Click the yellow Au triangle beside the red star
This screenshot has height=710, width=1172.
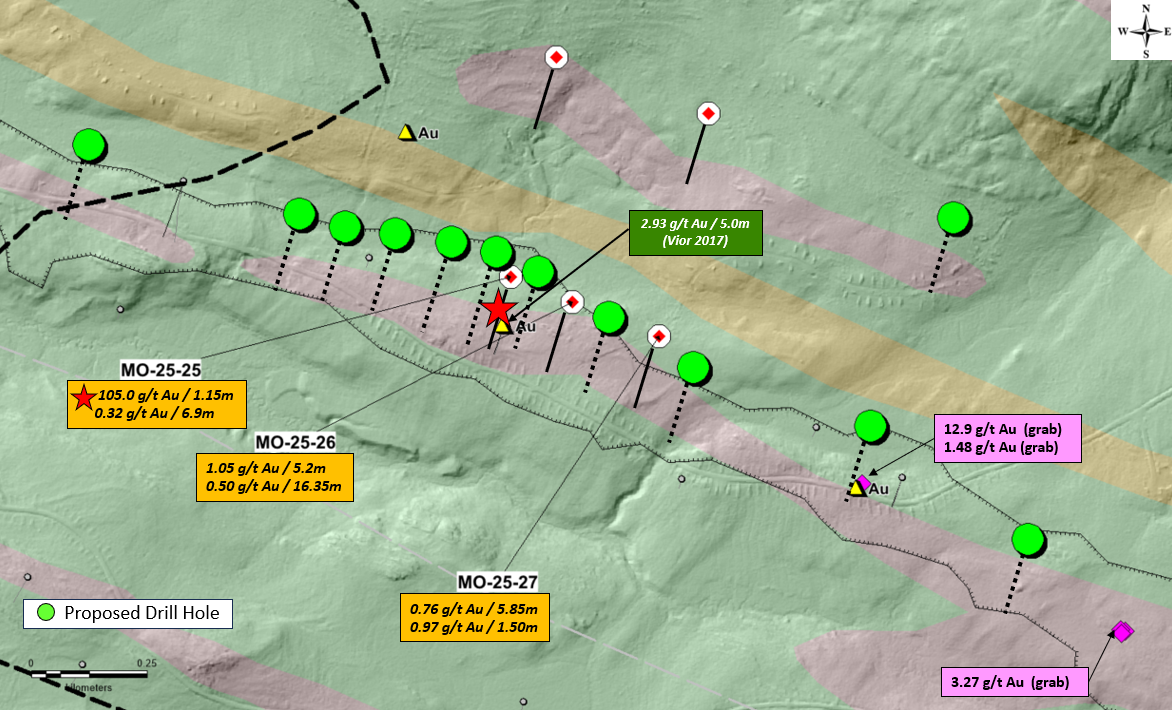[x=503, y=325]
